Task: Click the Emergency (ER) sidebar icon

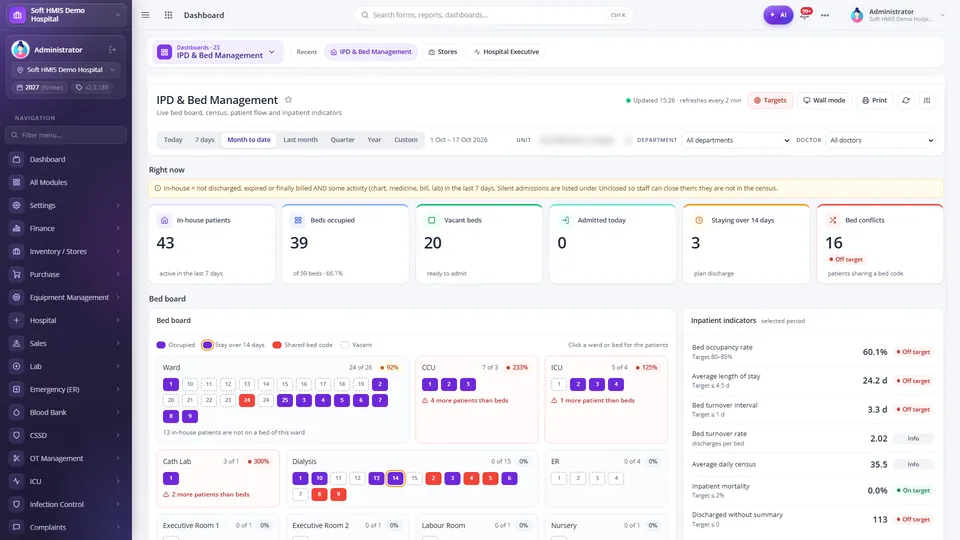Action: click(x=17, y=389)
